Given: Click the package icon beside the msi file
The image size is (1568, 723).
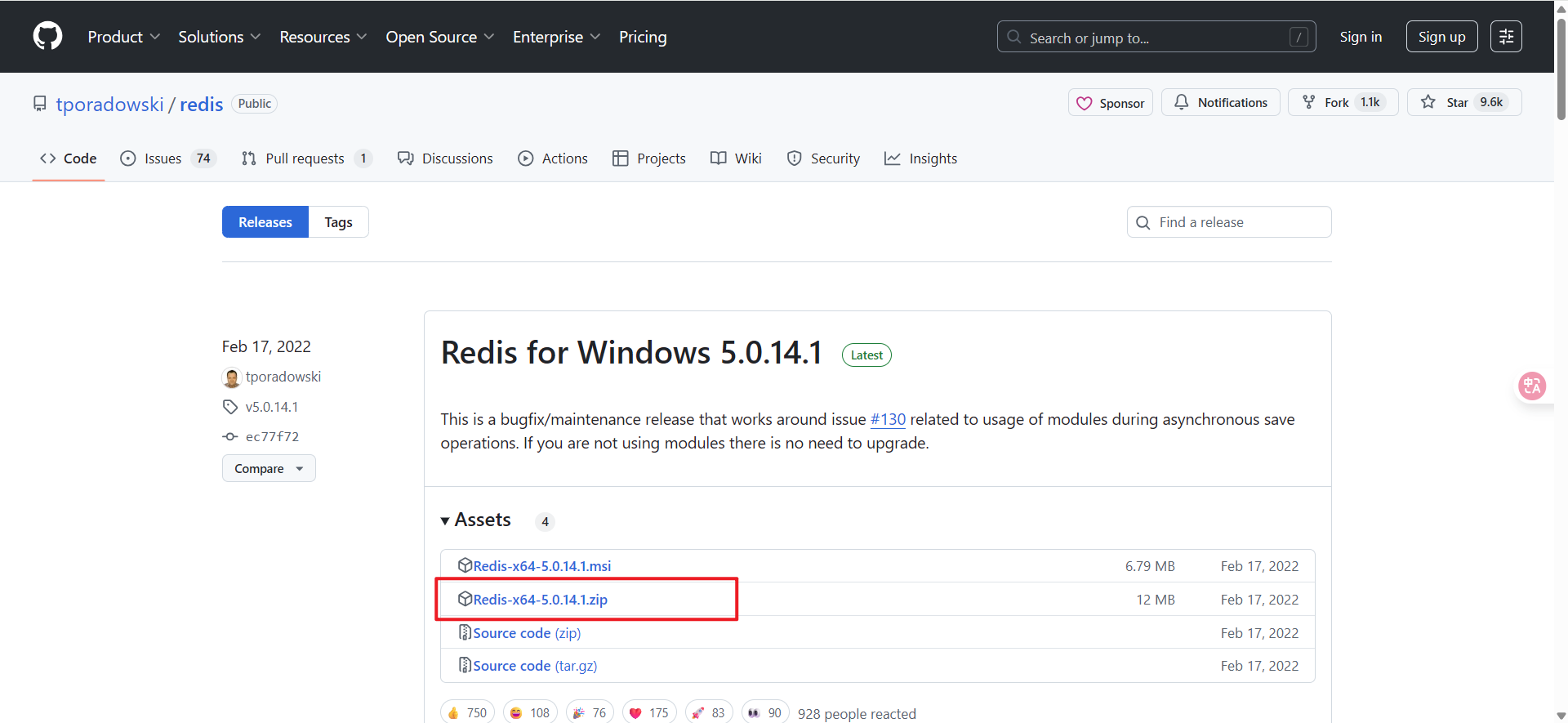Looking at the screenshot, I should [465, 565].
